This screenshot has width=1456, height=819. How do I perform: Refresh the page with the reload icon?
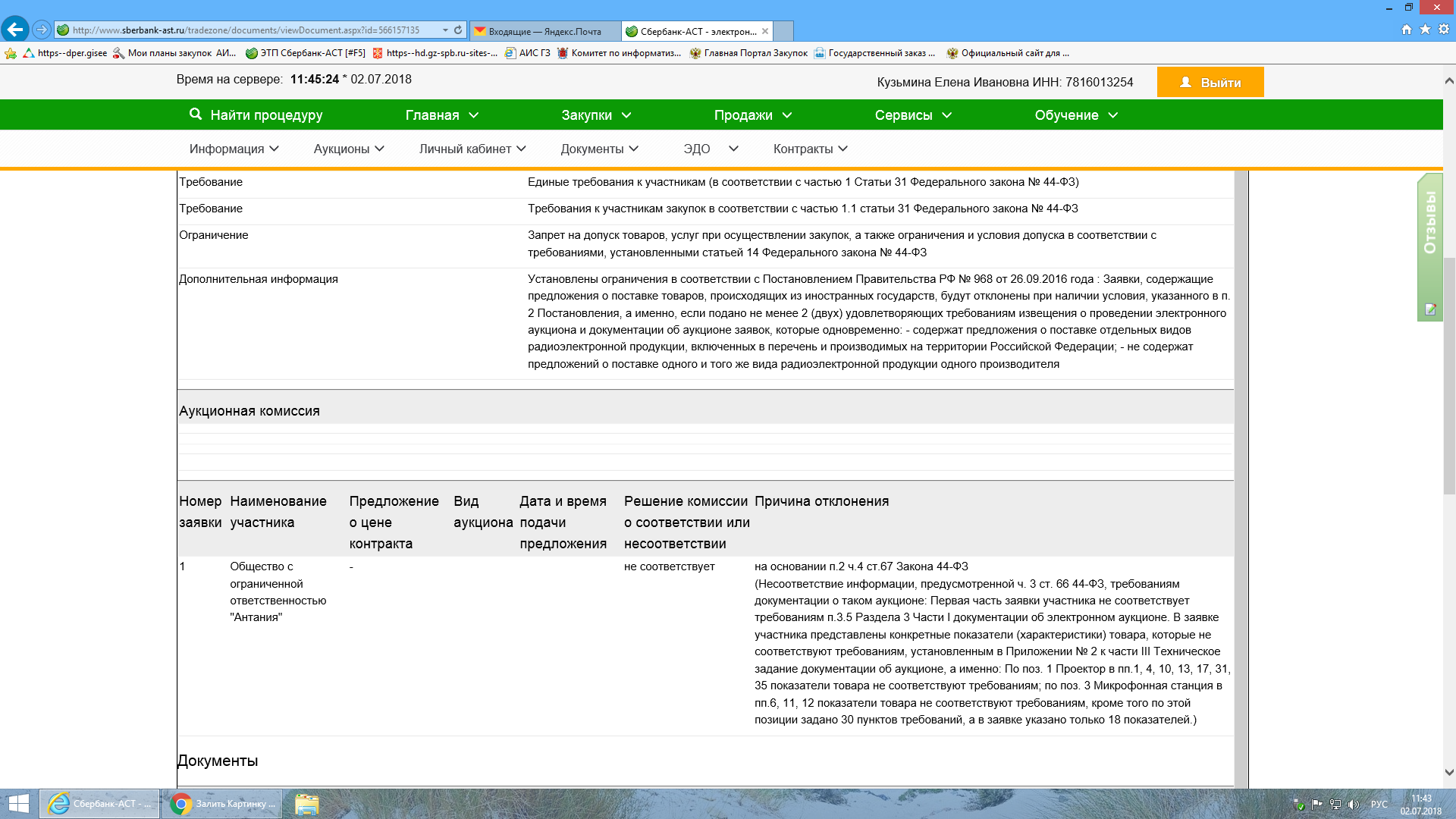(x=458, y=30)
